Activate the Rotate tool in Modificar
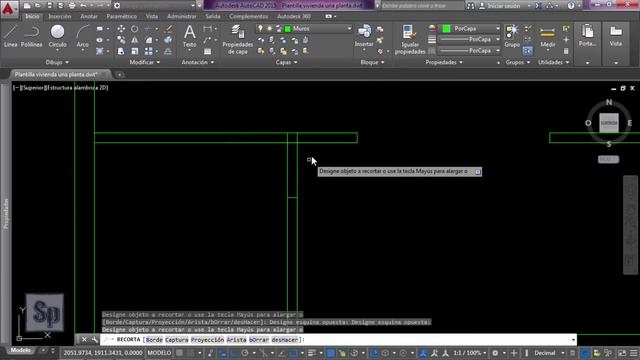The height and width of the screenshot is (360, 640). pos(134,29)
